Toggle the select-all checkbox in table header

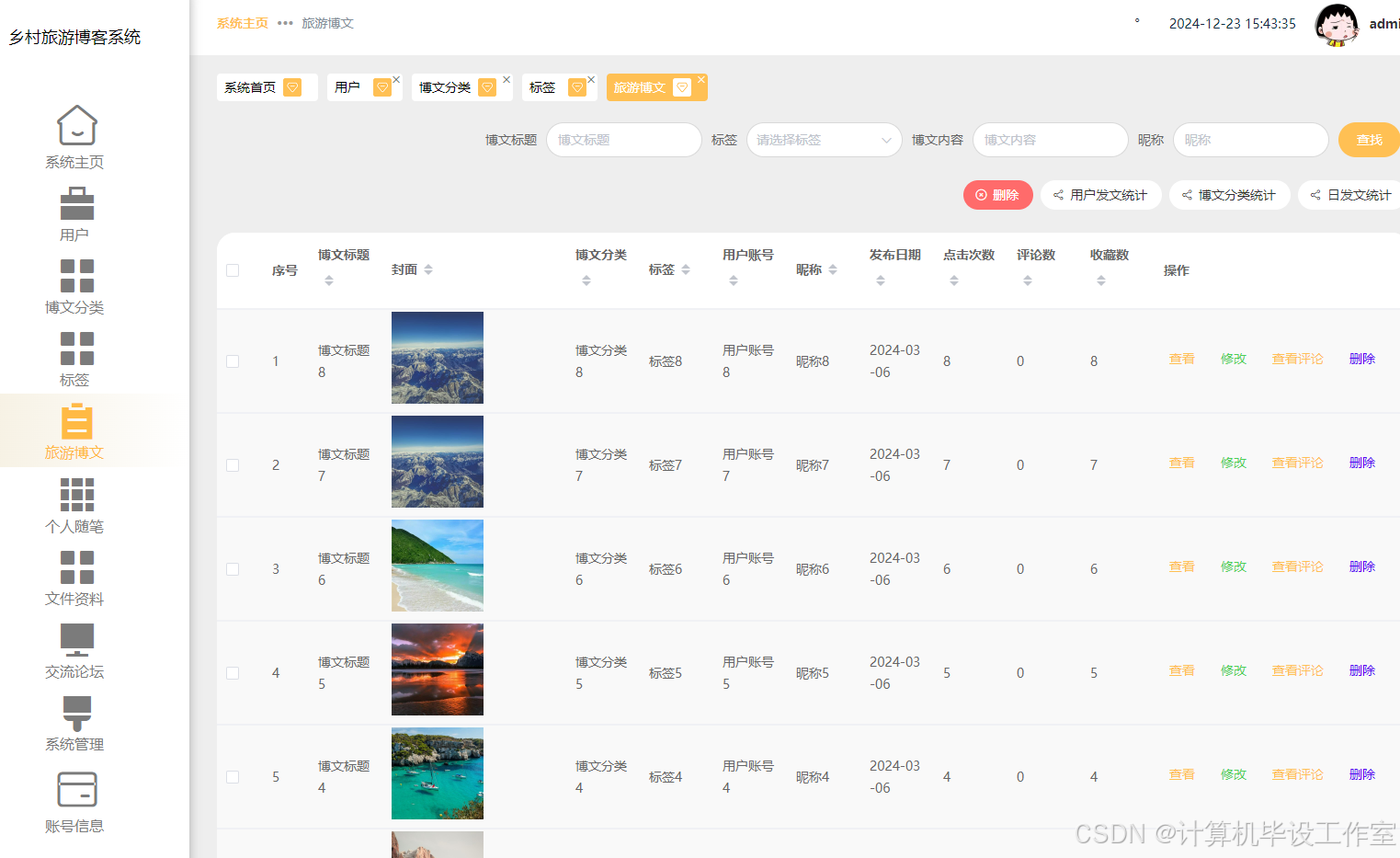[233, 270]
